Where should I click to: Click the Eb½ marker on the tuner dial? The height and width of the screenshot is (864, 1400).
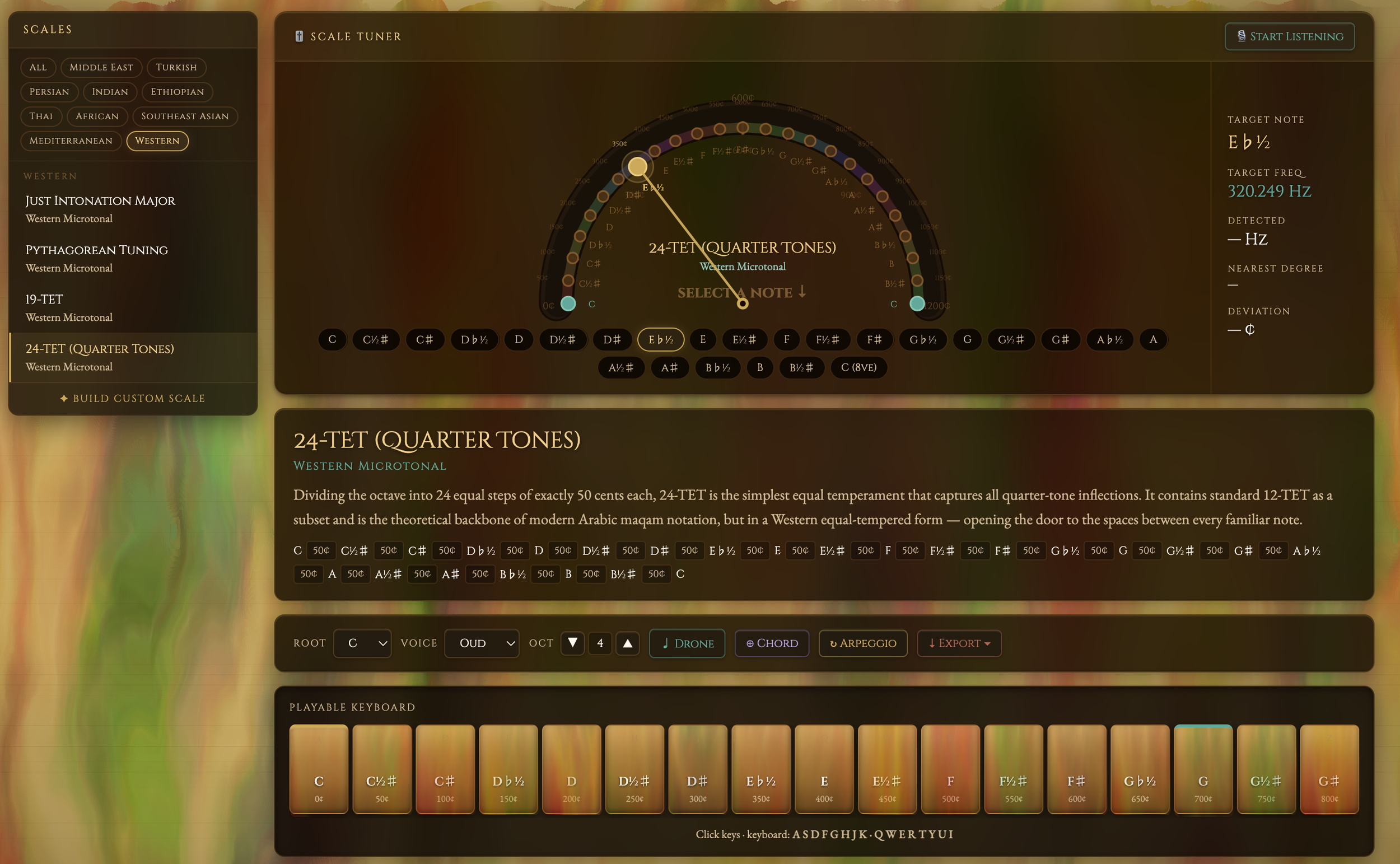638,166
